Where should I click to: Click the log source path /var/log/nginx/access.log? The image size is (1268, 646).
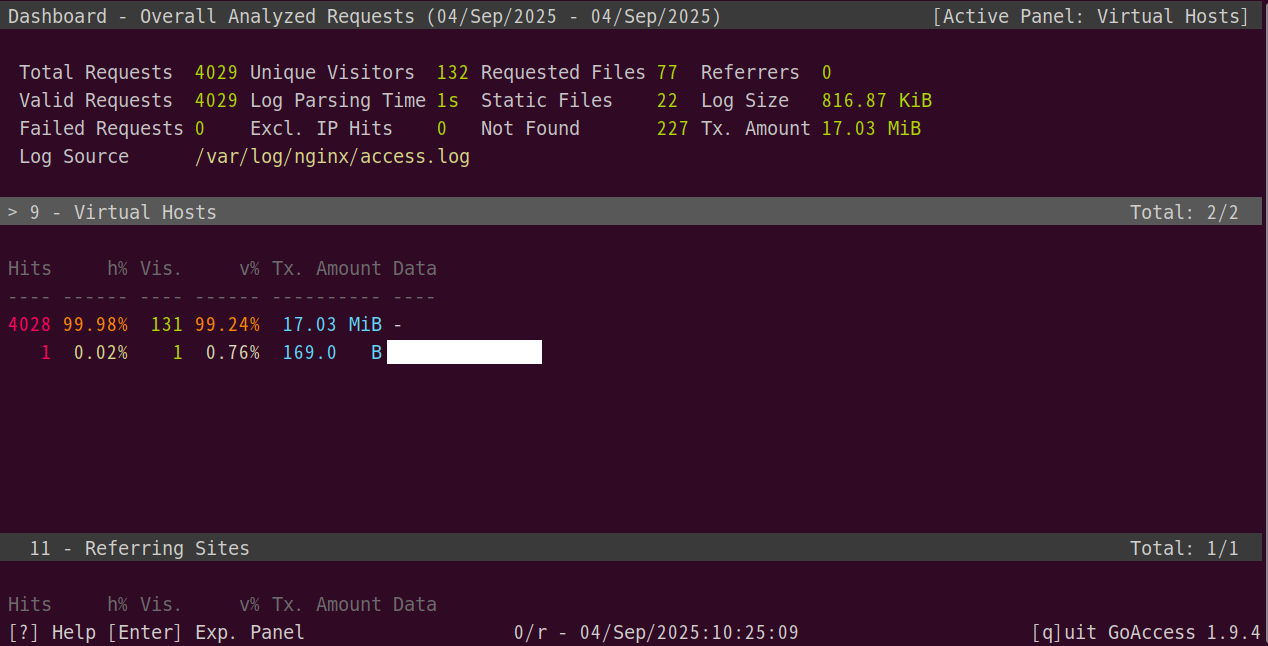[x=332, y=156]
